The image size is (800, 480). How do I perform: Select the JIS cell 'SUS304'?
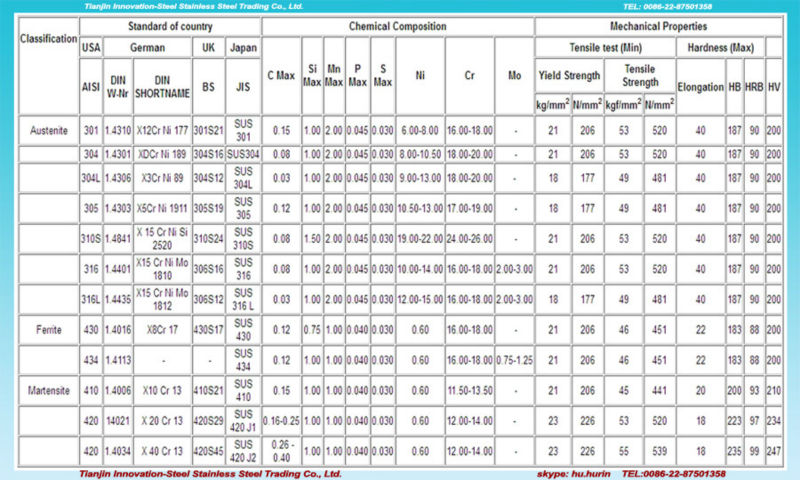tap(243, 154)
